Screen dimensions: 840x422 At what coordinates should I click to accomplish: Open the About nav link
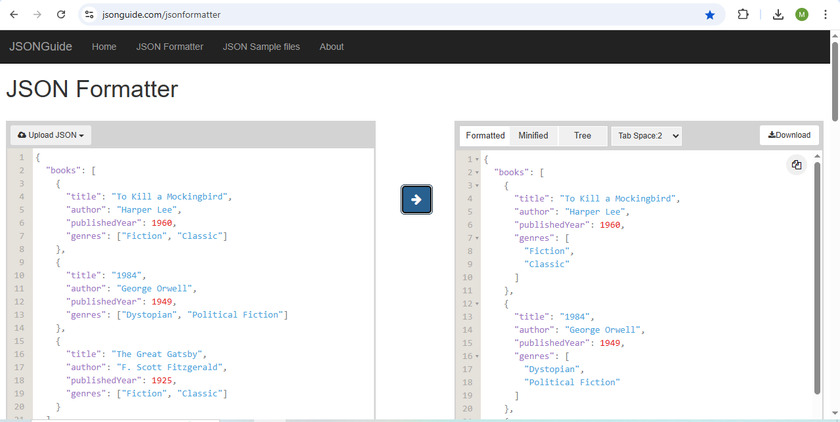pyautogui.click(x=332, y=47)
